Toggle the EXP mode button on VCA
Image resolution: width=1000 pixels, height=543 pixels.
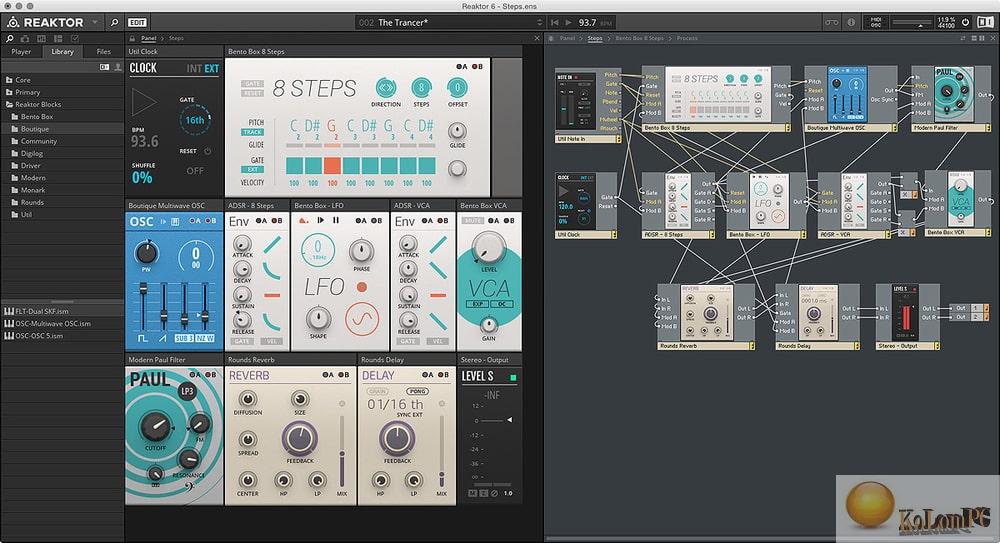coord(477,304)
